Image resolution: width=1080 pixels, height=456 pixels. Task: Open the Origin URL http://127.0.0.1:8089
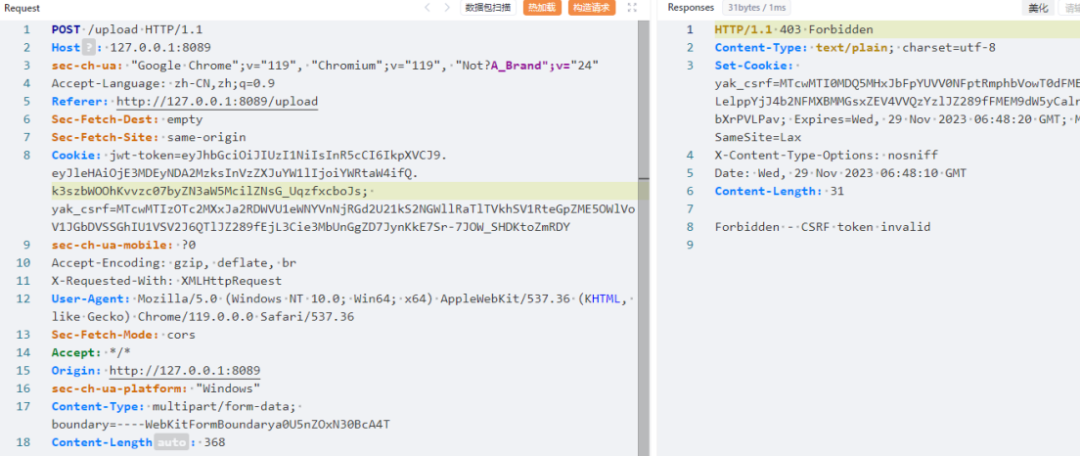185,370
